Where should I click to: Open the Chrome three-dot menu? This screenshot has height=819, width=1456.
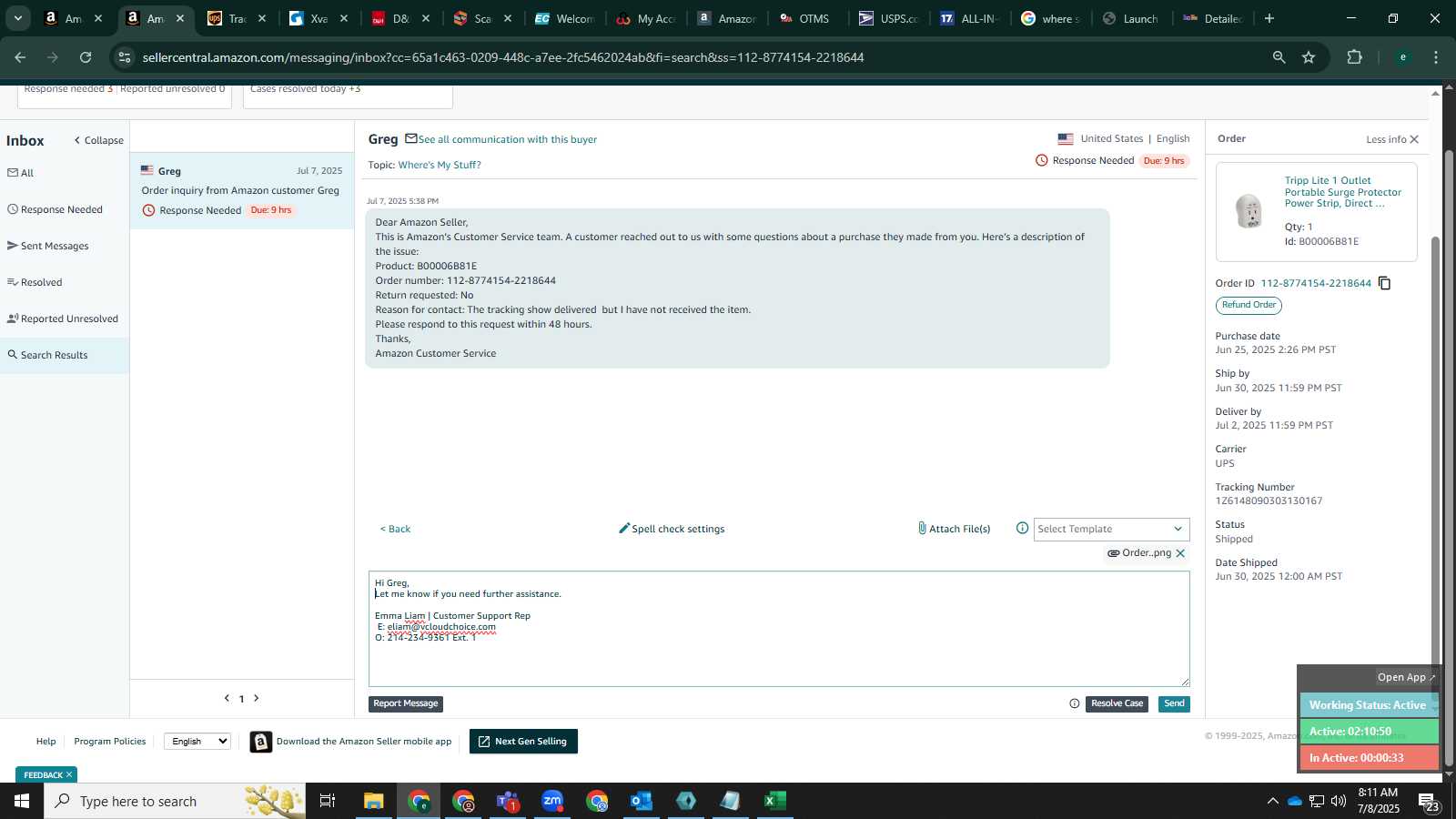tap(1436, 57)
